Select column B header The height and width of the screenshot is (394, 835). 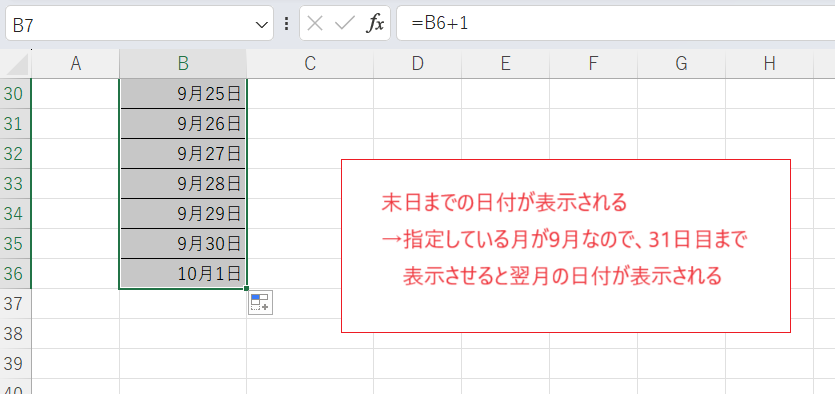[x=183, y=64]
